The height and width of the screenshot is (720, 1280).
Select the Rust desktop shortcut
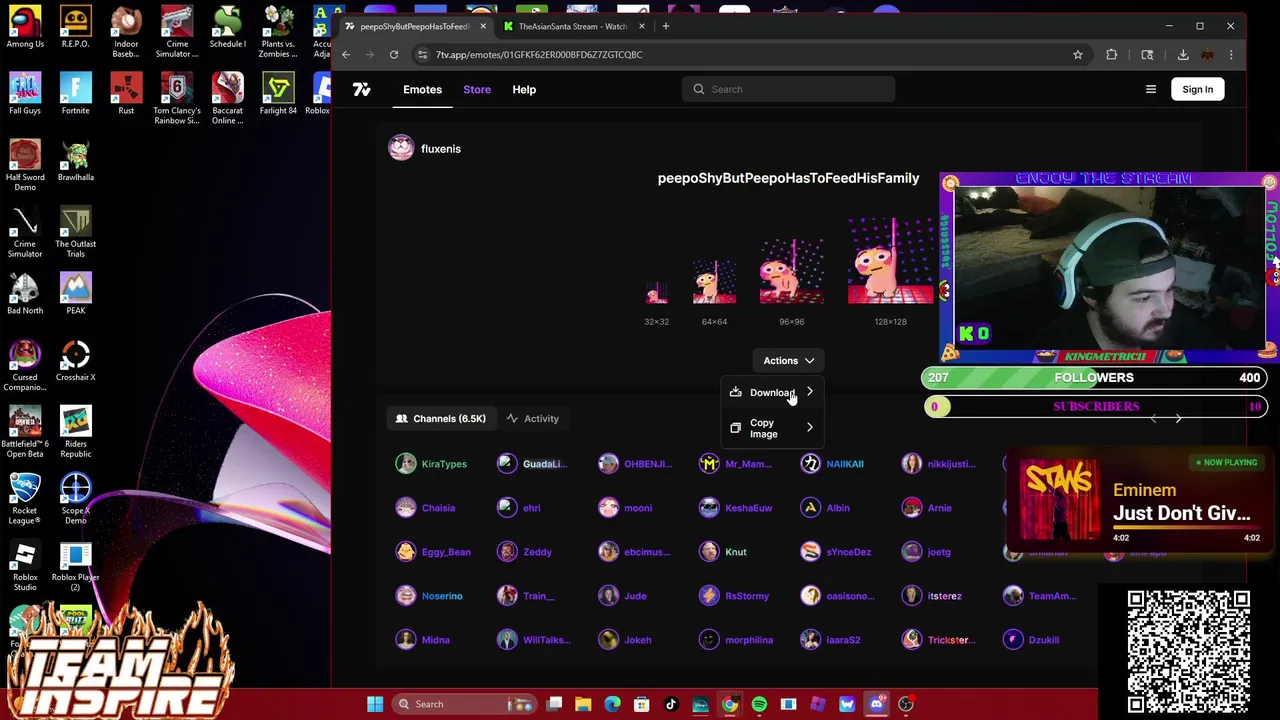pyautogui.click(x=126, y=94)
